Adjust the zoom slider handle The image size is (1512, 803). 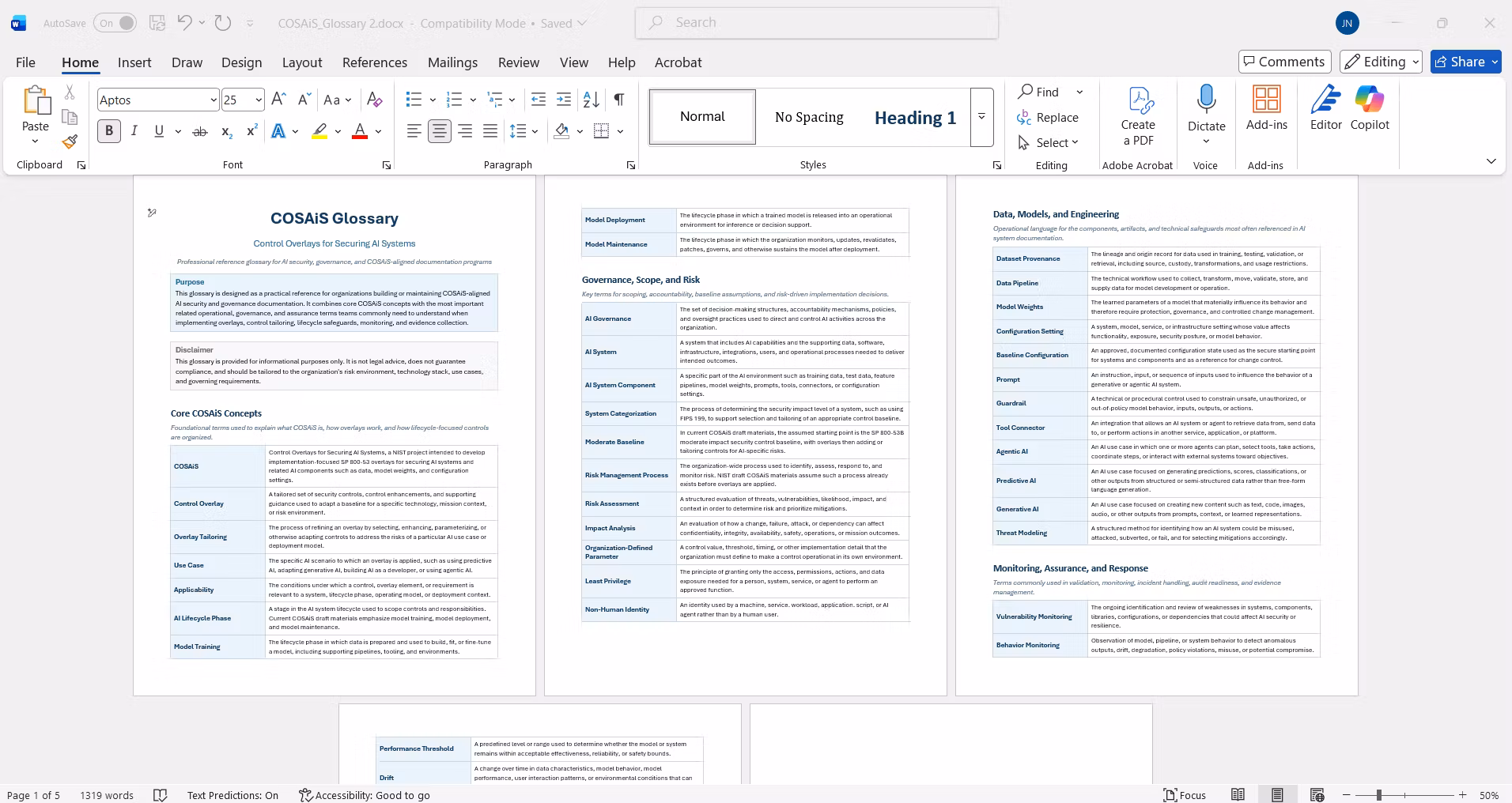click(x=1378, y=795)
